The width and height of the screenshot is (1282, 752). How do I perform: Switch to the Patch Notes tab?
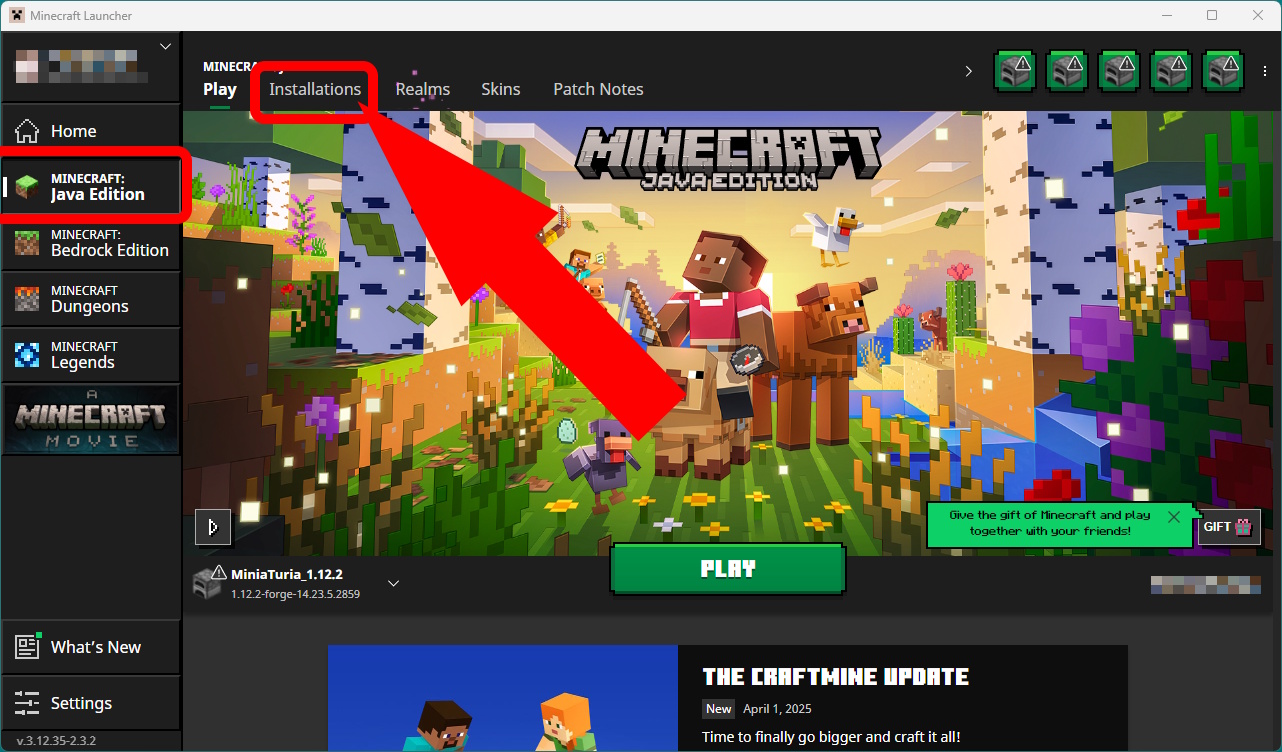598,89
